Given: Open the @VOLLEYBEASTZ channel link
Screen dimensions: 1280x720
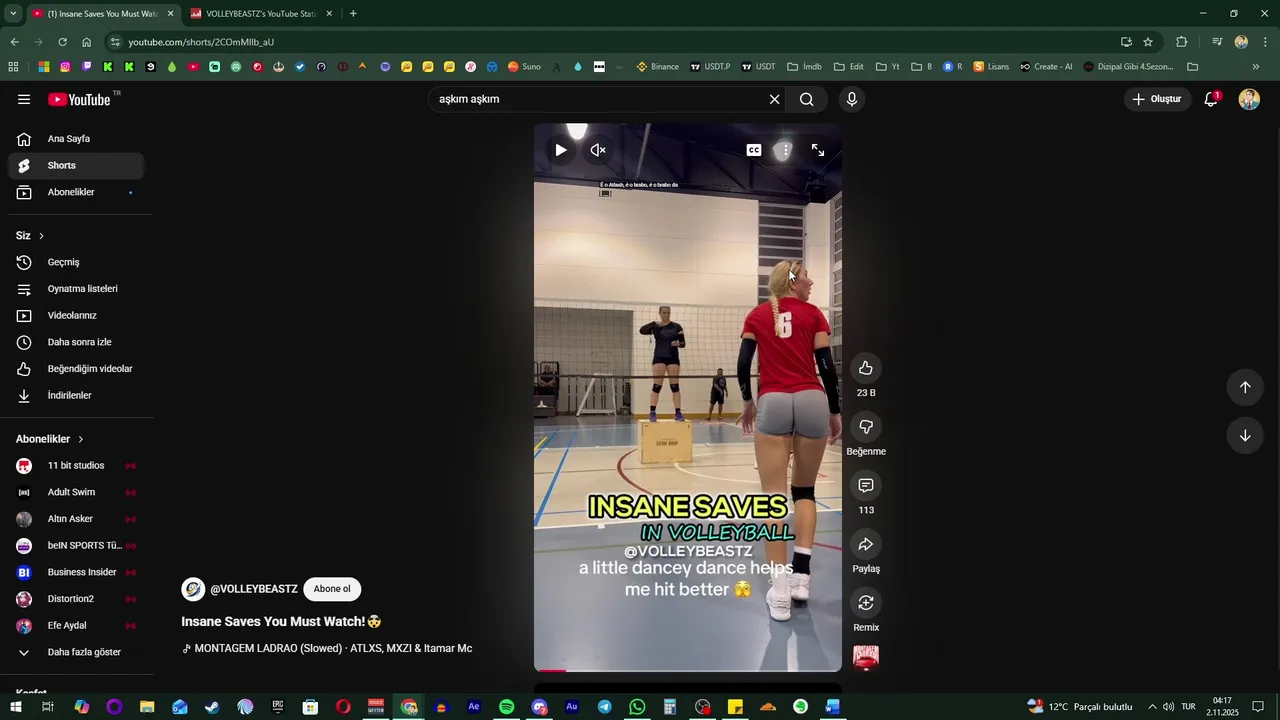Looking at the screenshot, I should point(254,589).
